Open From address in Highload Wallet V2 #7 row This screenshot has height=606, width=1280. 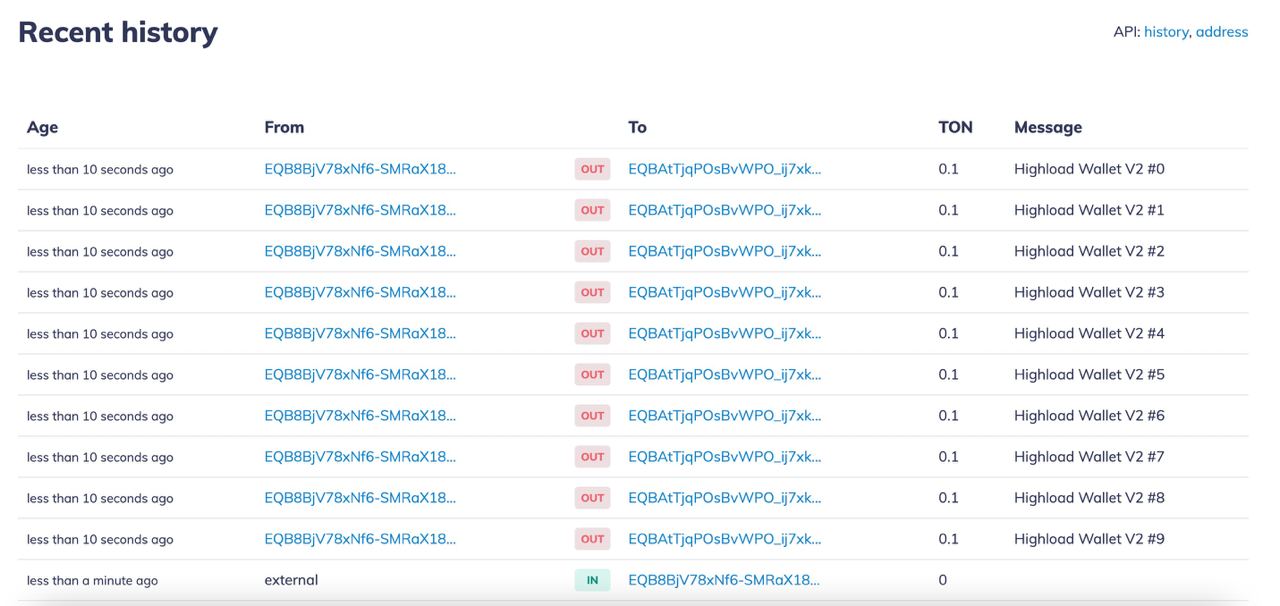pos(360,456)
